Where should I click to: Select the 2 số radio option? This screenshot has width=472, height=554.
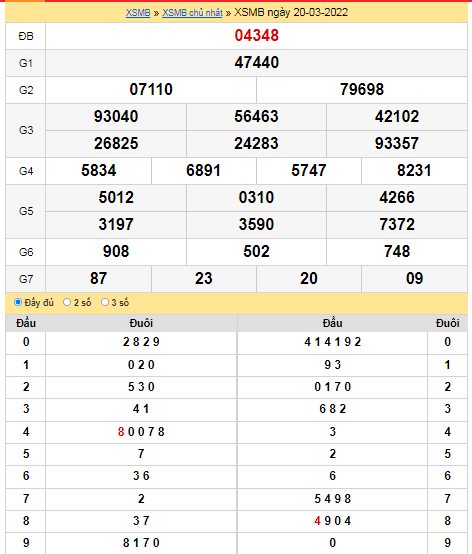(67, 302)
